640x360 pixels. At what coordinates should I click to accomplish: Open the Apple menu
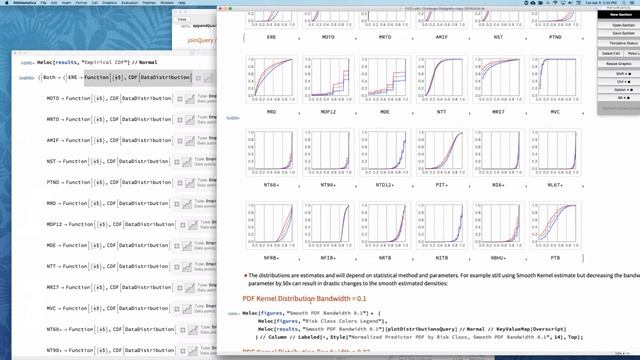[x=6, y=2]
